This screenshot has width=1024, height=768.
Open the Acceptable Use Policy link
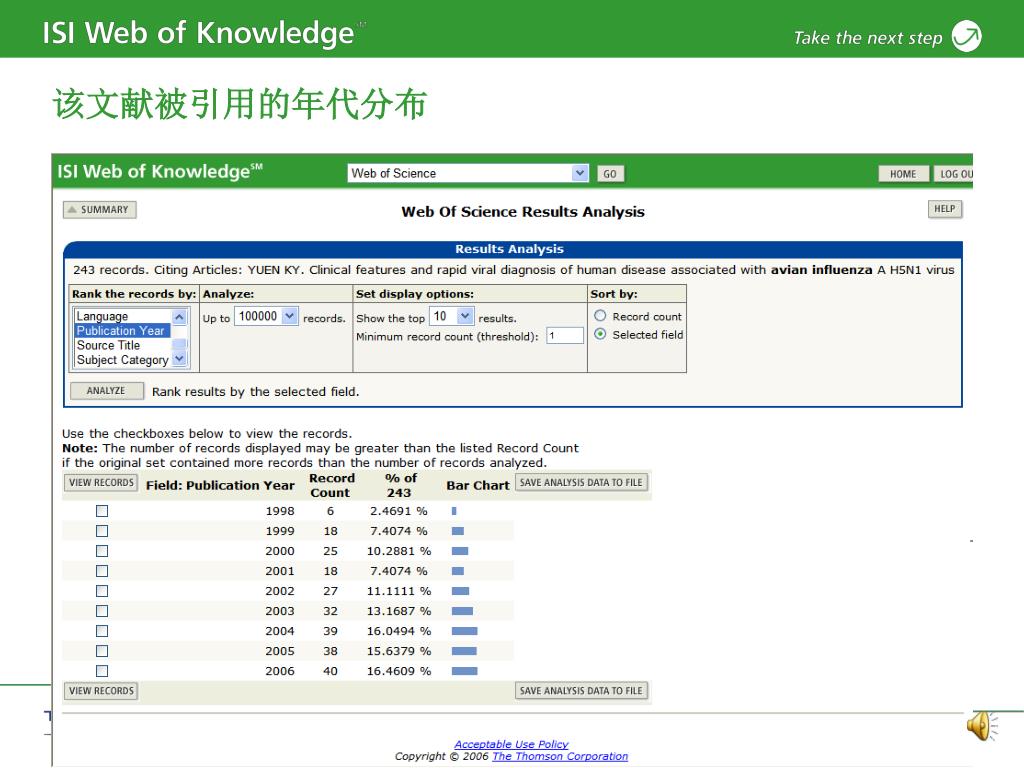511,744
